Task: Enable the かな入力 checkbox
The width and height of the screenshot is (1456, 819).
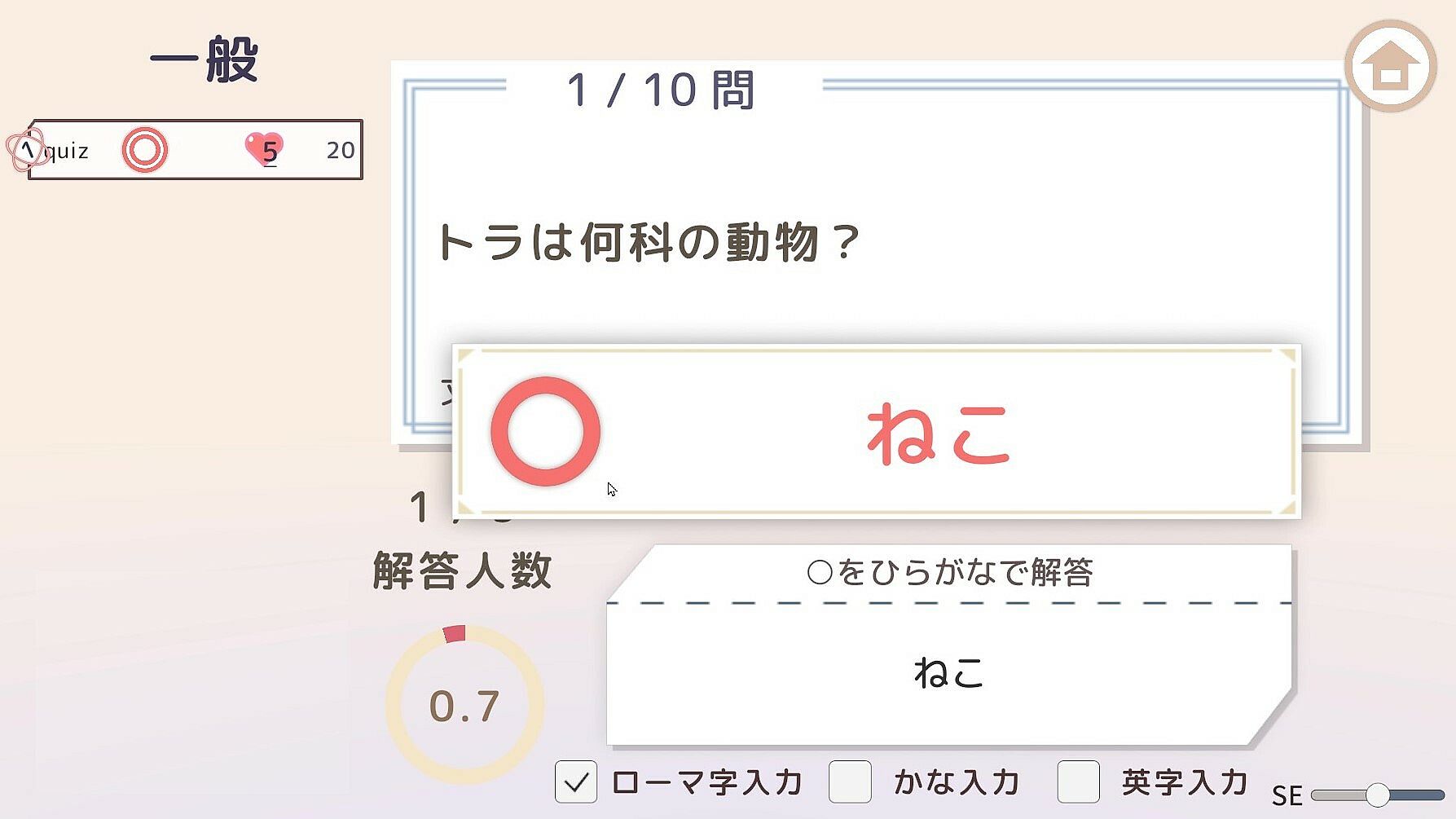Action: coord(850,782)
